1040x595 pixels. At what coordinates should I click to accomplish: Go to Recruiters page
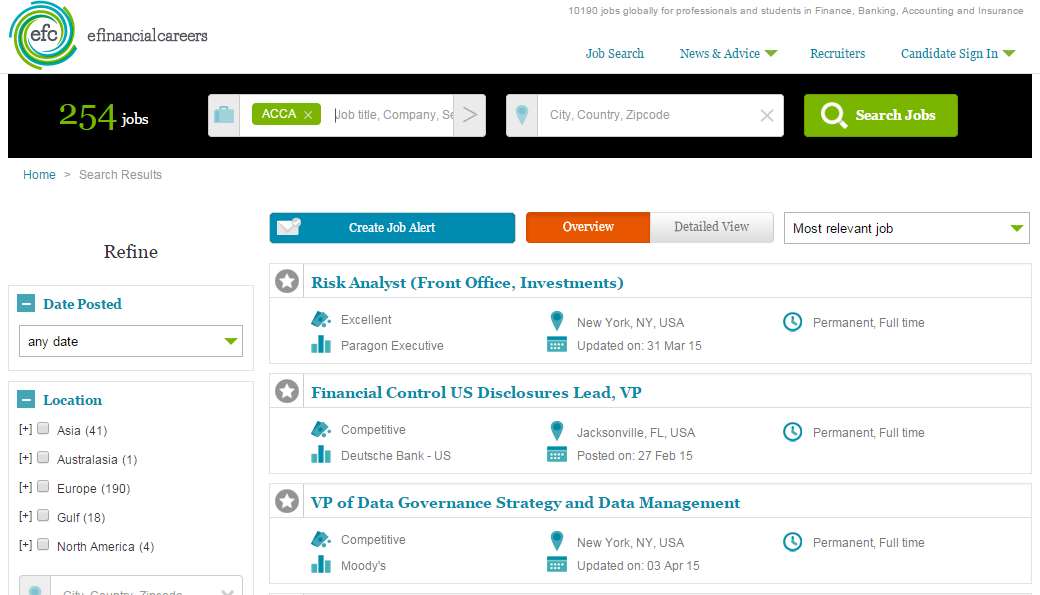pyautogui.click(x=837, y=54)
